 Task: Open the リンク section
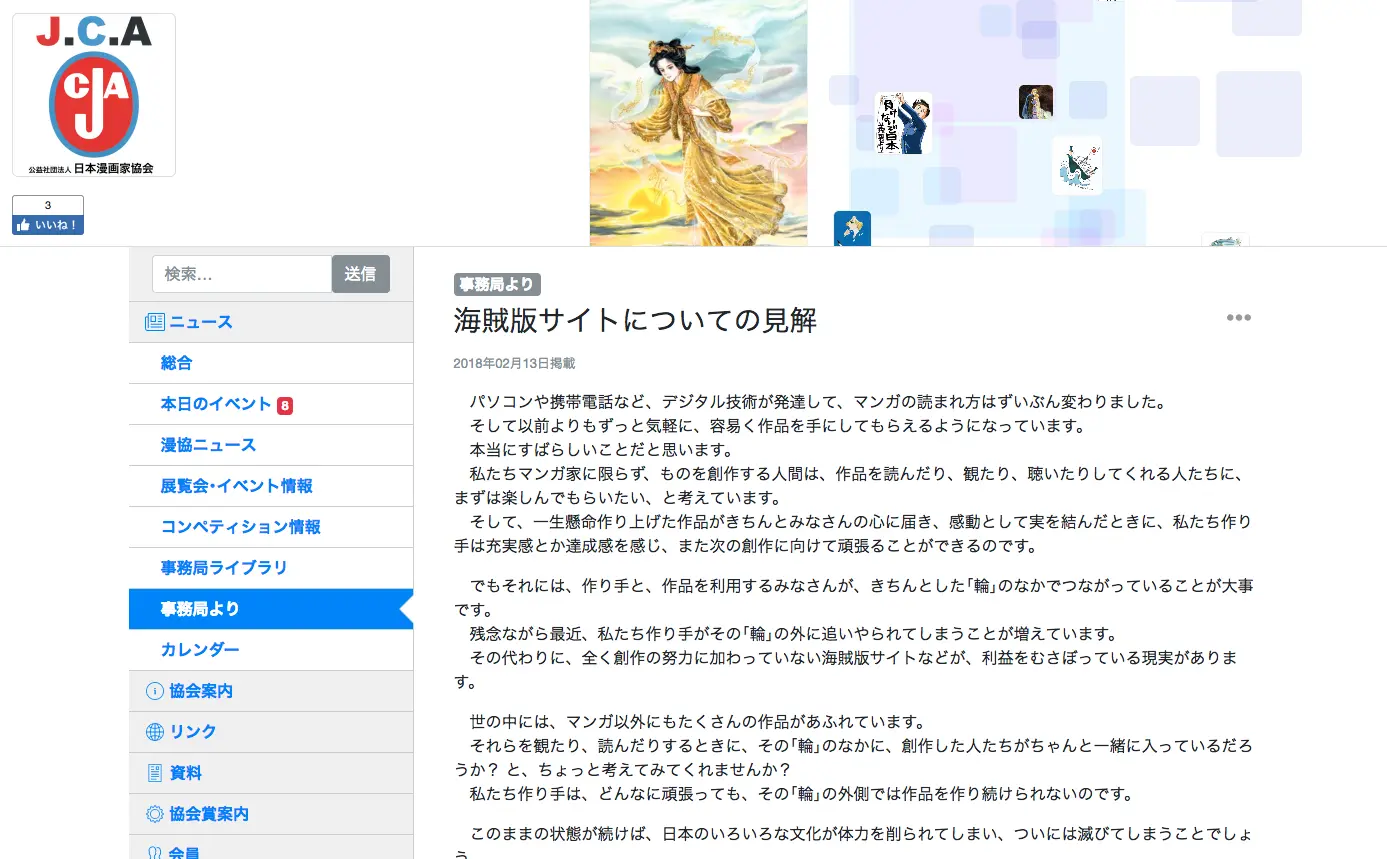271,732
